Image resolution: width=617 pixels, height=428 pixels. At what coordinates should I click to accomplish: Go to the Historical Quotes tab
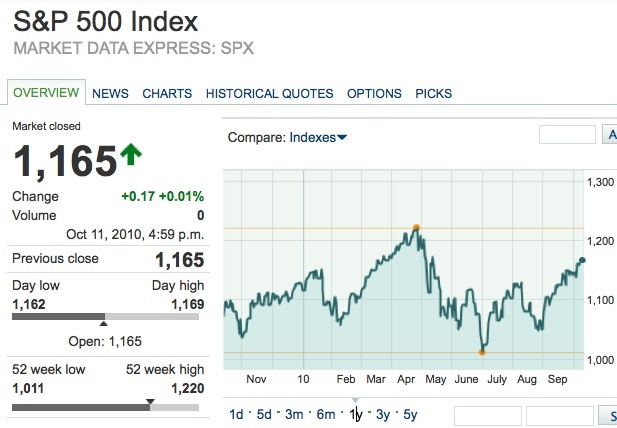tap(269, 94)
